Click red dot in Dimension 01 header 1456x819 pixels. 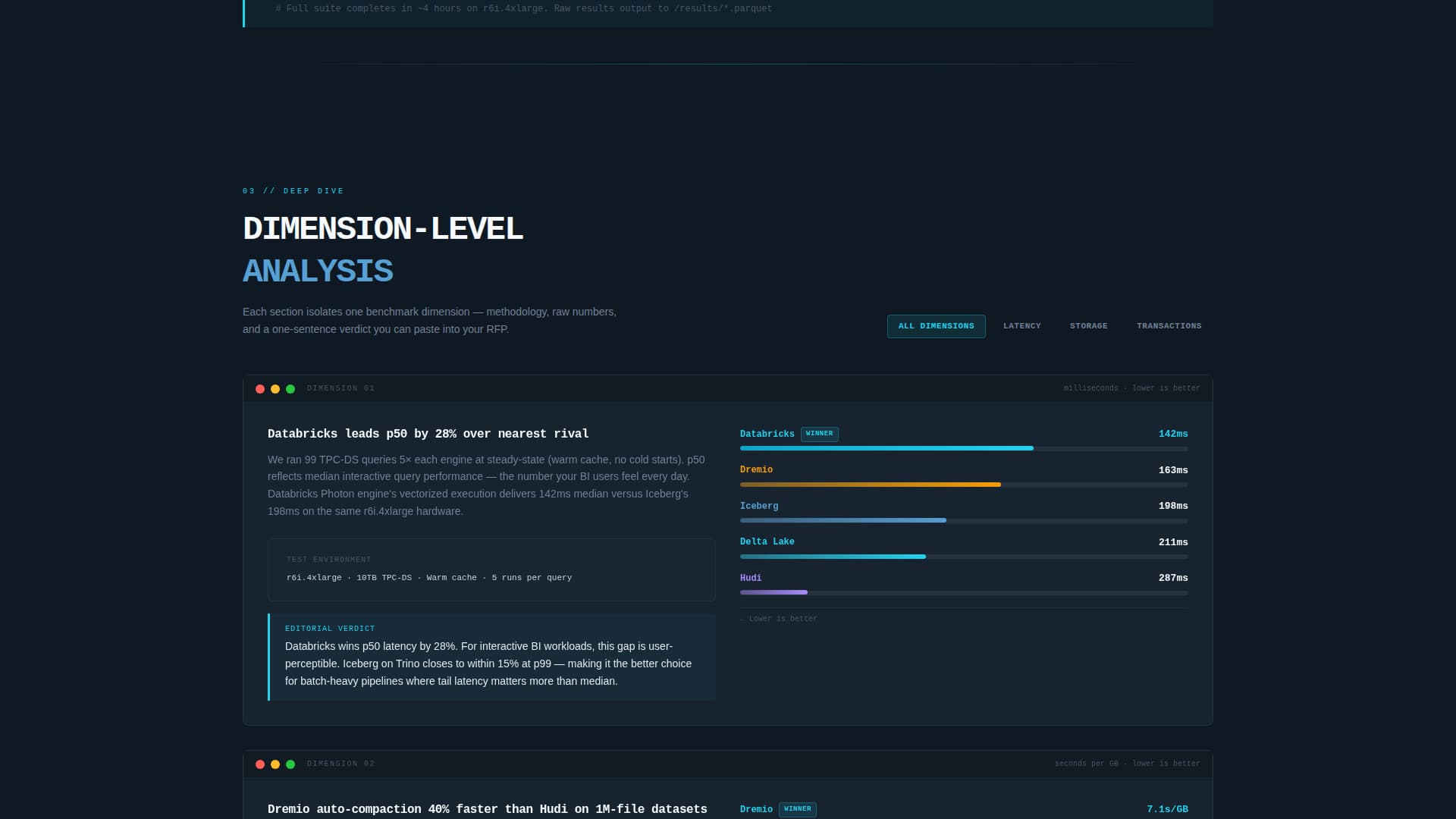click(x=260, y=389)
